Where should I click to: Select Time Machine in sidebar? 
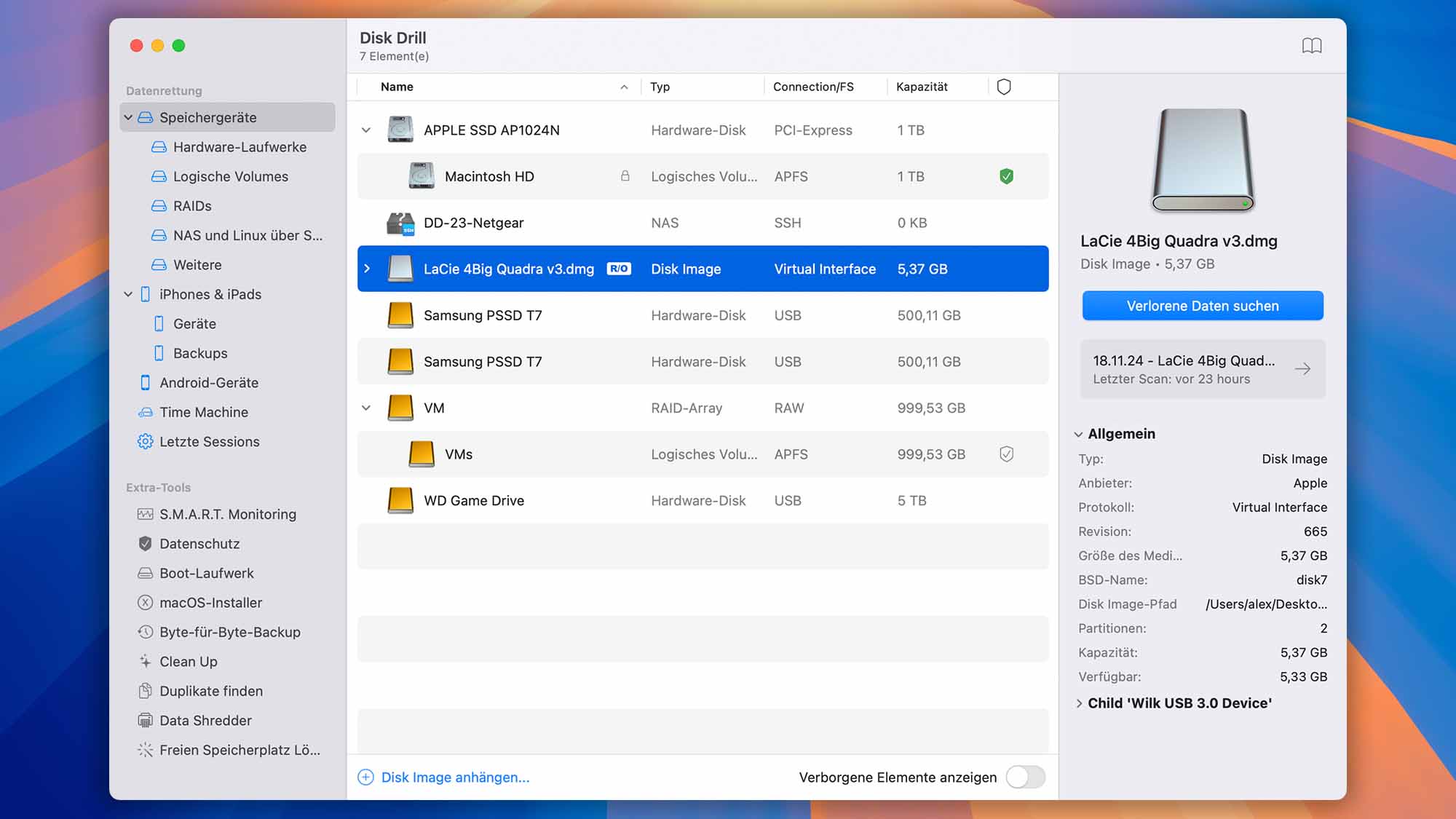pyautogui.click(x=203, y=412)
